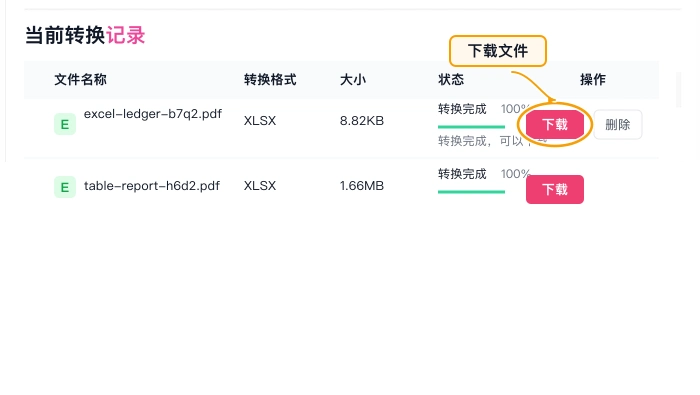
Task: Select the excel-ledger-b7q2.pdf file name
Action: pos(153,114)
